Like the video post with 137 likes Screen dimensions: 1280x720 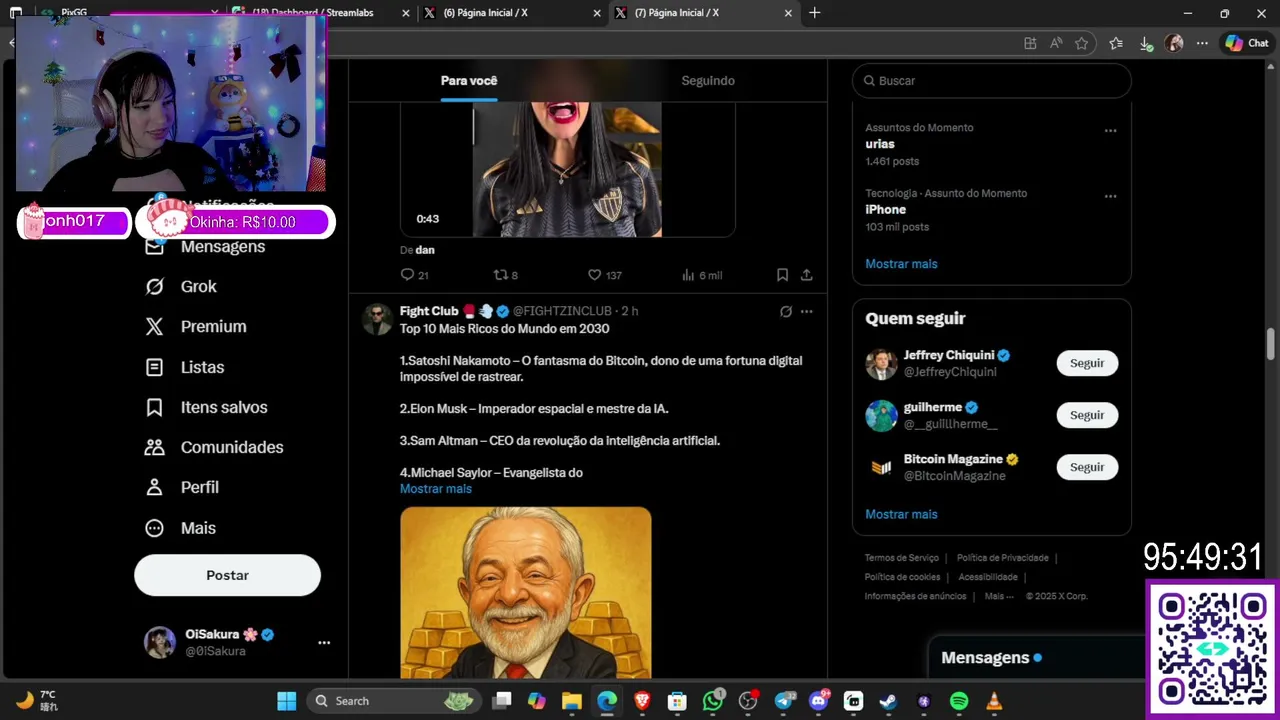pyautogui.click(x=604, y=275)
